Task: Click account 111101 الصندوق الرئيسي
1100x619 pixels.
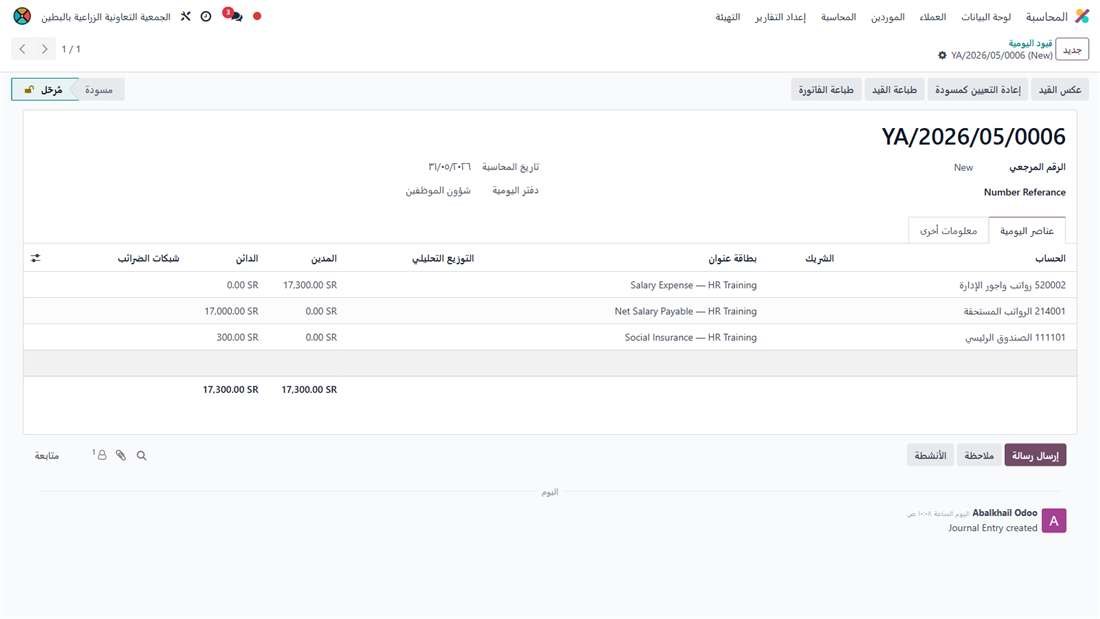Action: pyautogui.click(x=1015, y=338)
